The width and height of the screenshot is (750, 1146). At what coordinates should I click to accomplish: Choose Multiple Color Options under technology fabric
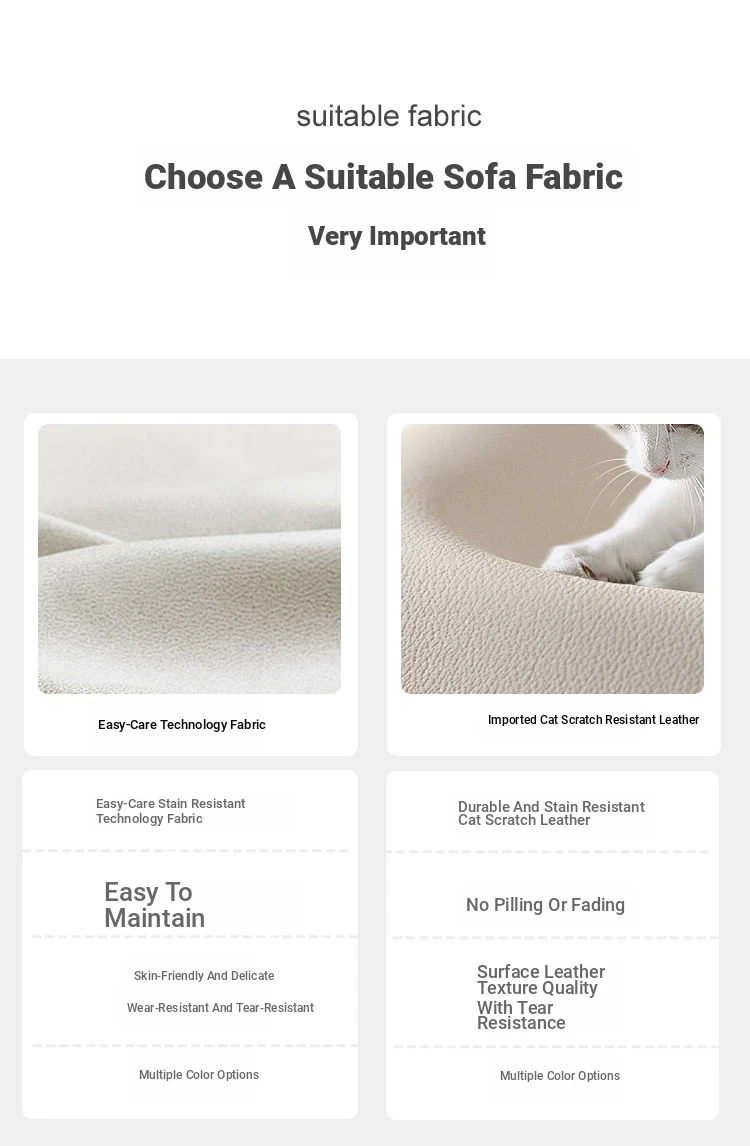tap(199, 1074)
